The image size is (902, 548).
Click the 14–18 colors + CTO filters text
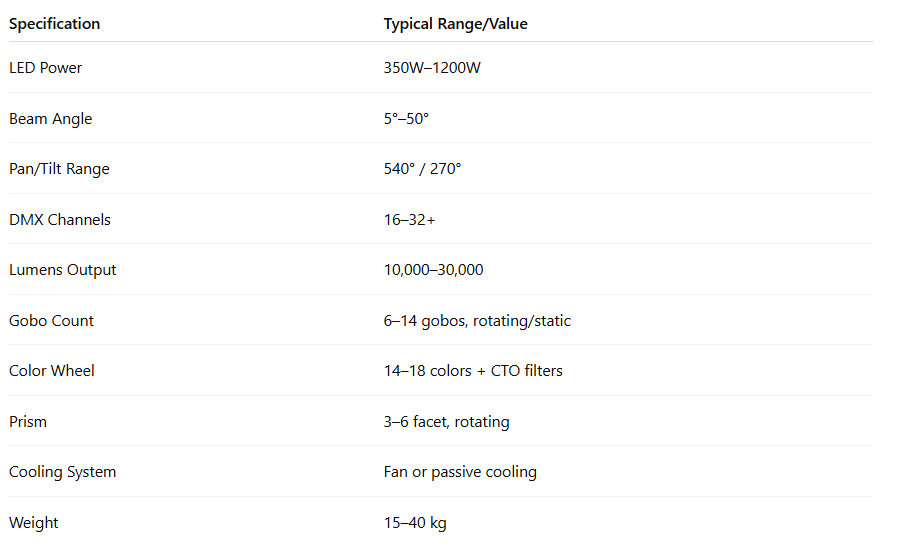(473, 371)
